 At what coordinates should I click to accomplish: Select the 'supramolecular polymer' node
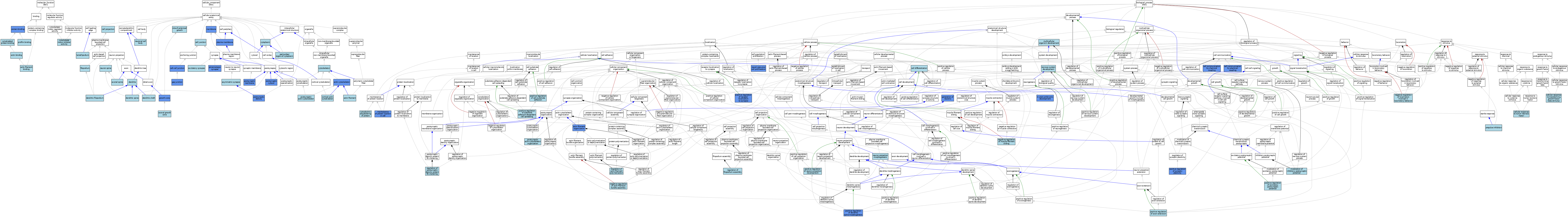pos(356,42)
